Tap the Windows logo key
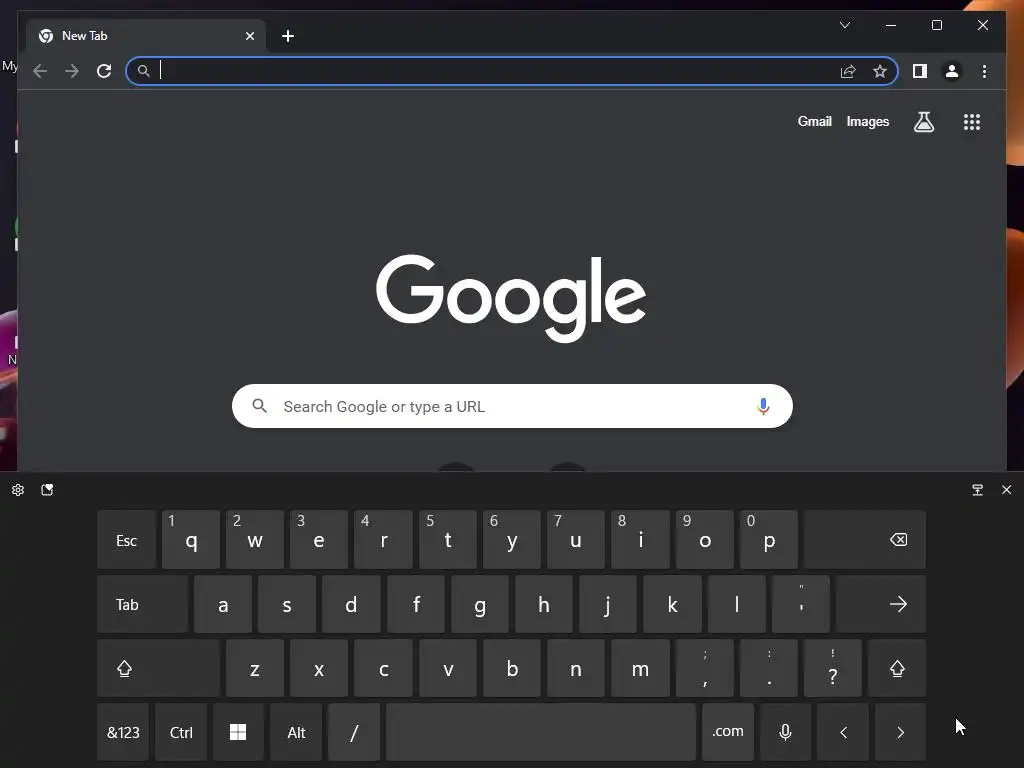1024x768 pixels. pos(238,732)
